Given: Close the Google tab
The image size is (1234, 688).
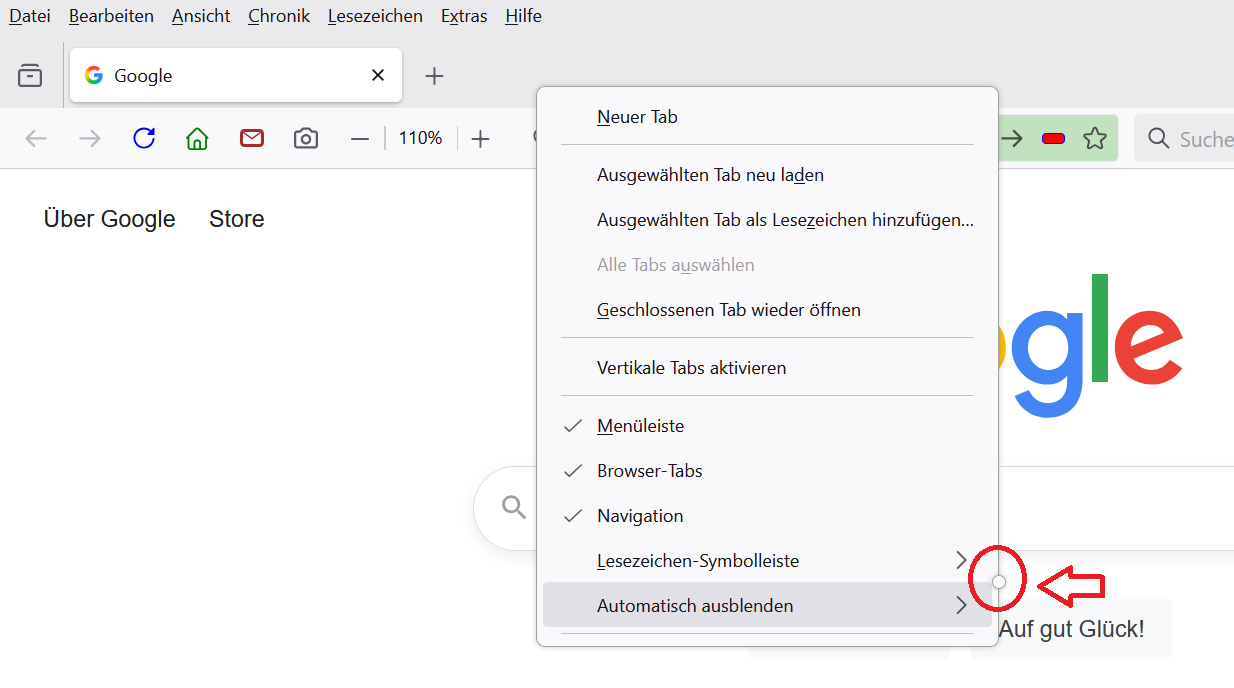Looking at the screenshot, I should coord(378,75).
